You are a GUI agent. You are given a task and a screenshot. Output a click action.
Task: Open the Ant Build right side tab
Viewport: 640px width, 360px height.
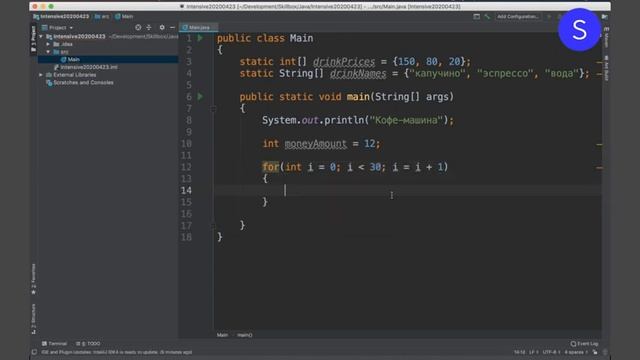pos(606,68)
